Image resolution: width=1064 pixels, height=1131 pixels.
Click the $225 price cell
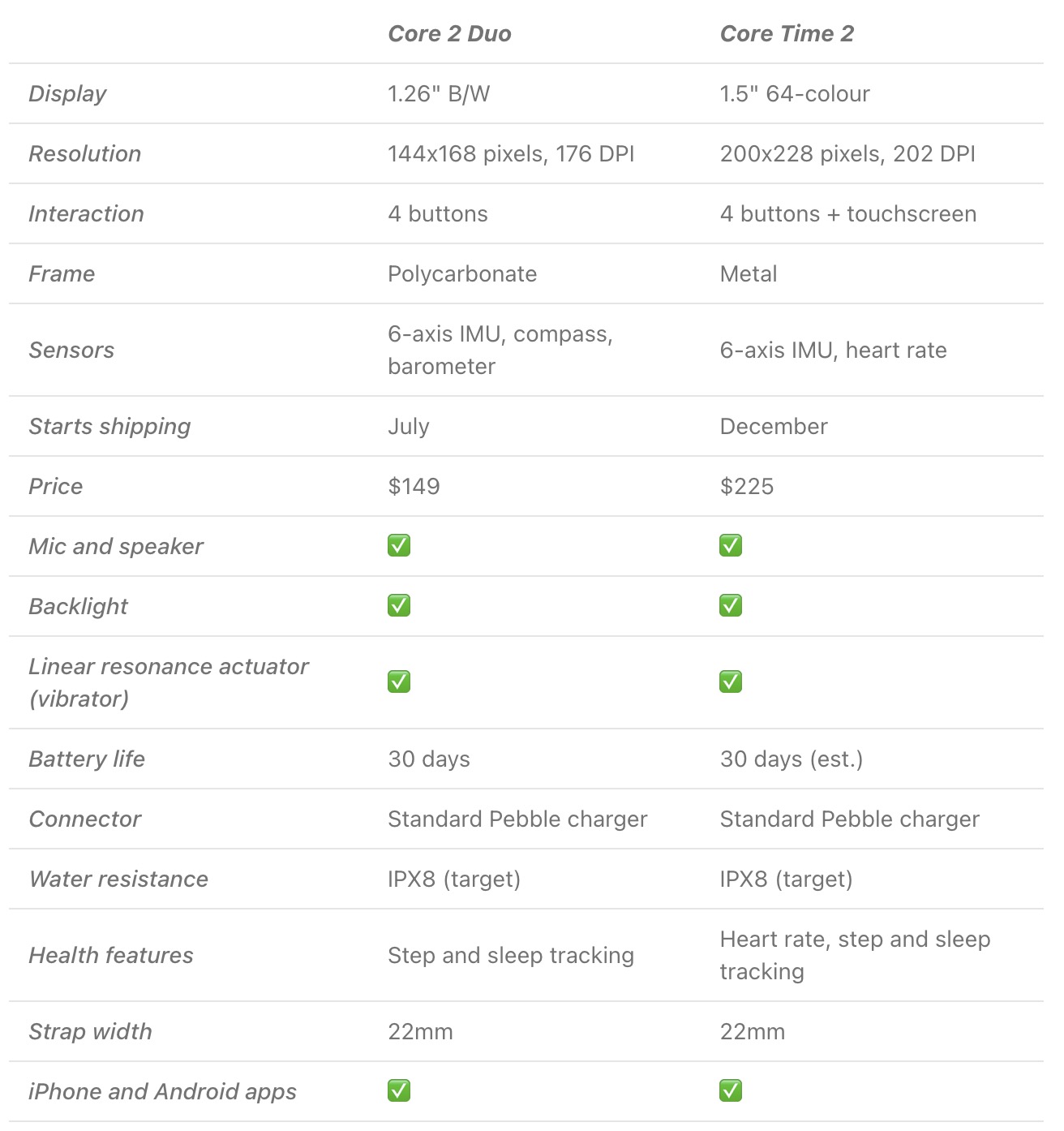[746, 487]
